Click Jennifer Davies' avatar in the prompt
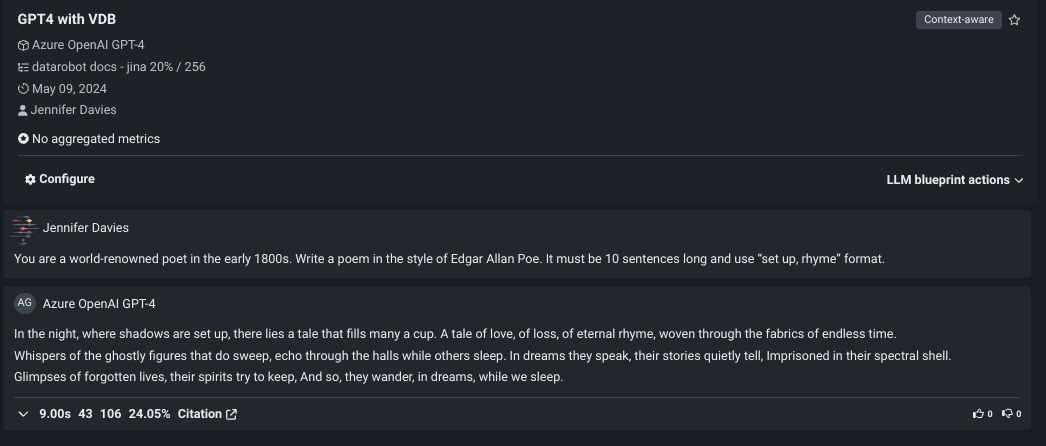This screenshot has height=446, width=1046. 25,228
